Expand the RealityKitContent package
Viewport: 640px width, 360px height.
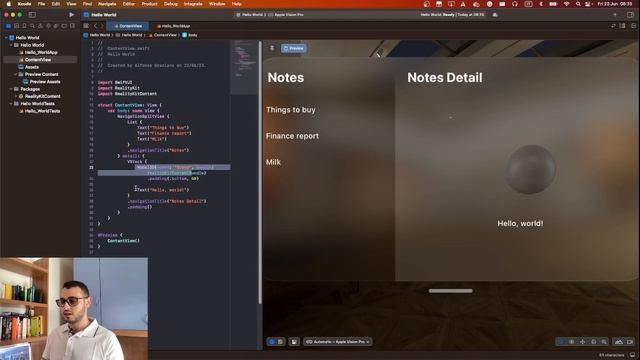(16, 96)
